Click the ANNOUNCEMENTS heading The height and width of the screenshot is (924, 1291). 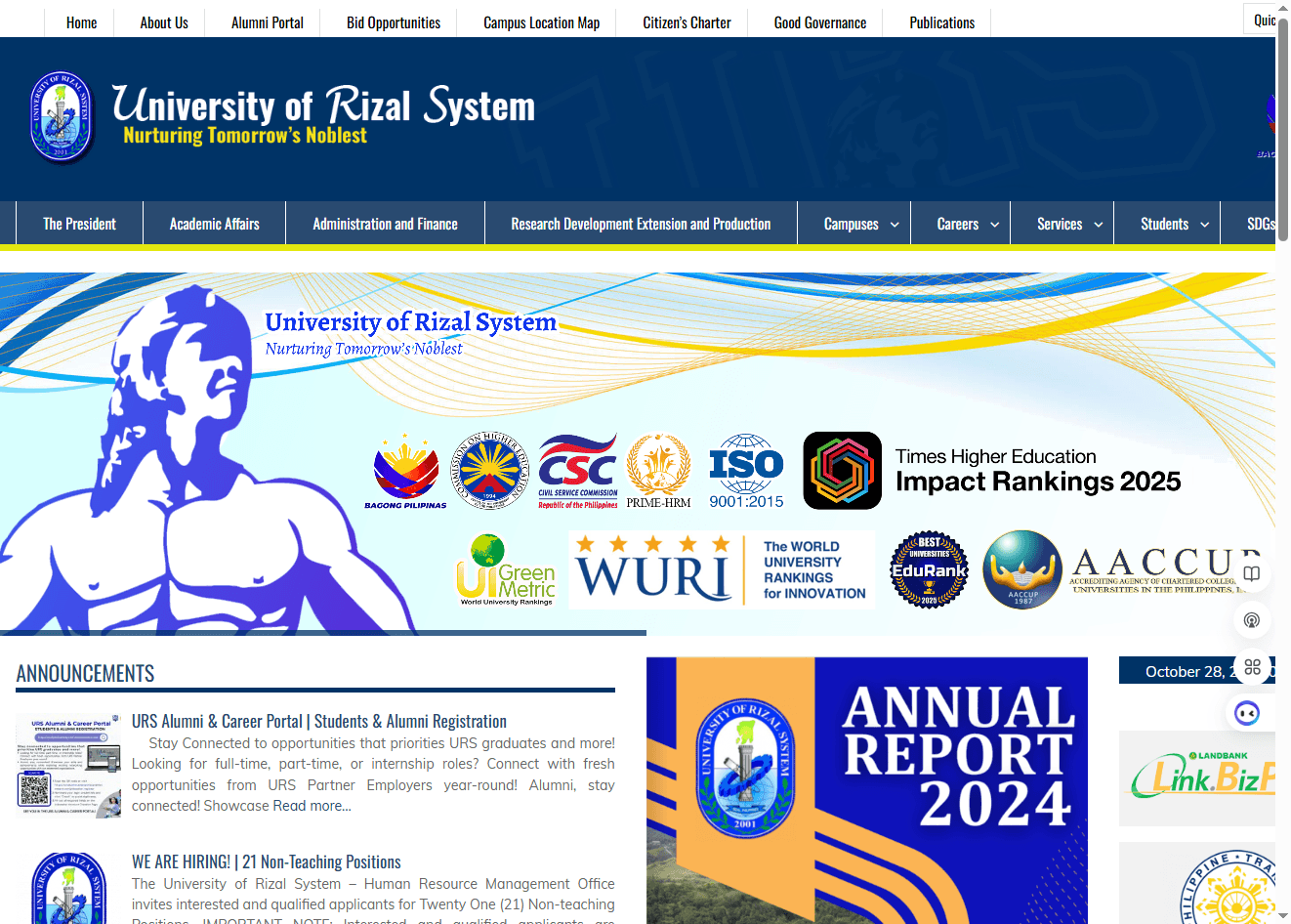pos(85,673)
